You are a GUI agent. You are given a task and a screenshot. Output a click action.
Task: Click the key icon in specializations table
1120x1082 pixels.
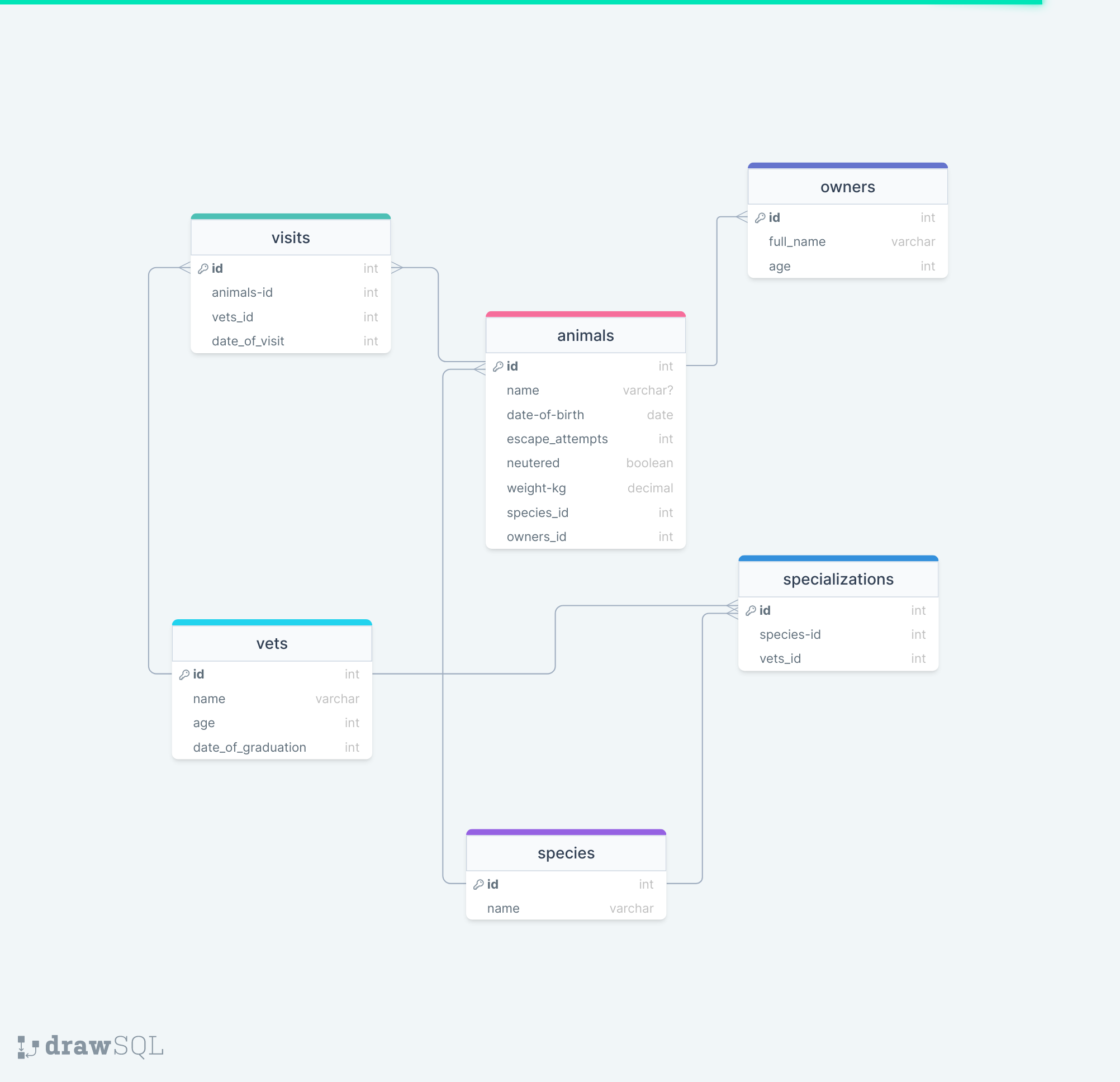click(751, 610)
